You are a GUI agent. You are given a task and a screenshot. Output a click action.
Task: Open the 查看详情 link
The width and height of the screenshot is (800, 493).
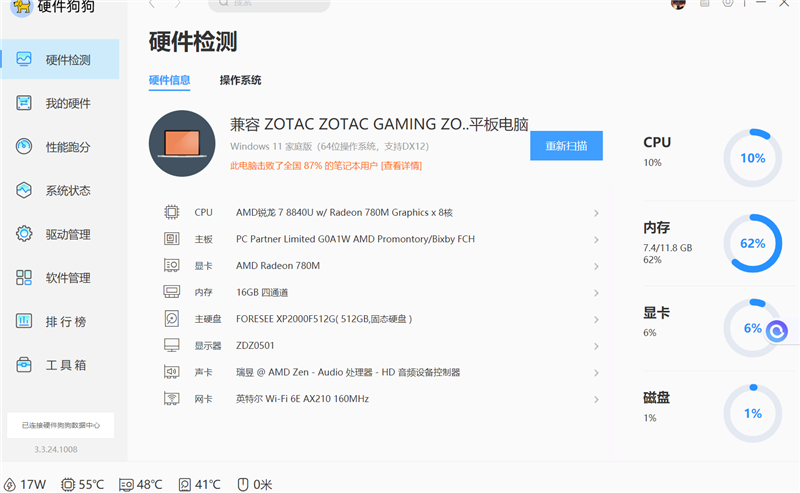(x=402, y=165)
